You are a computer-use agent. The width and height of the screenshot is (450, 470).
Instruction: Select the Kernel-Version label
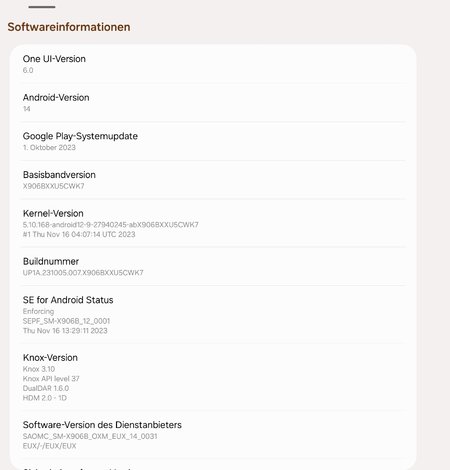click(53, 213)
